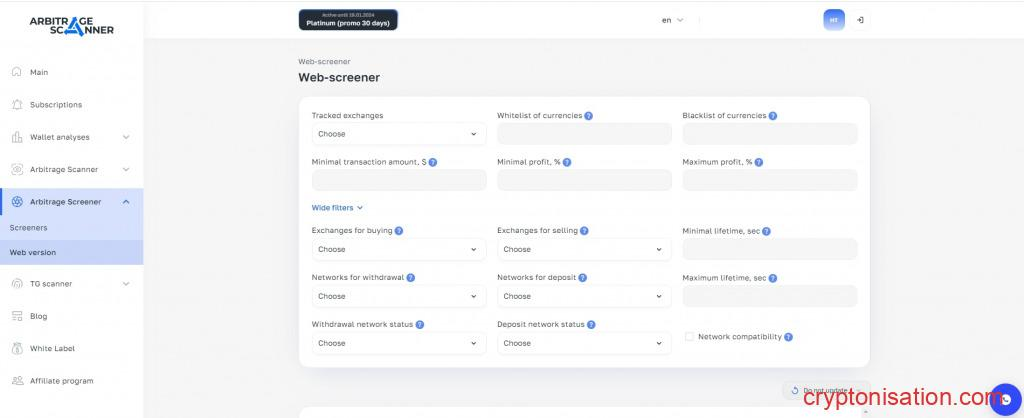The width and height of the screenshot is (1024, 418).
Task: Open the chat support bubble icon
Action: 1005,400
